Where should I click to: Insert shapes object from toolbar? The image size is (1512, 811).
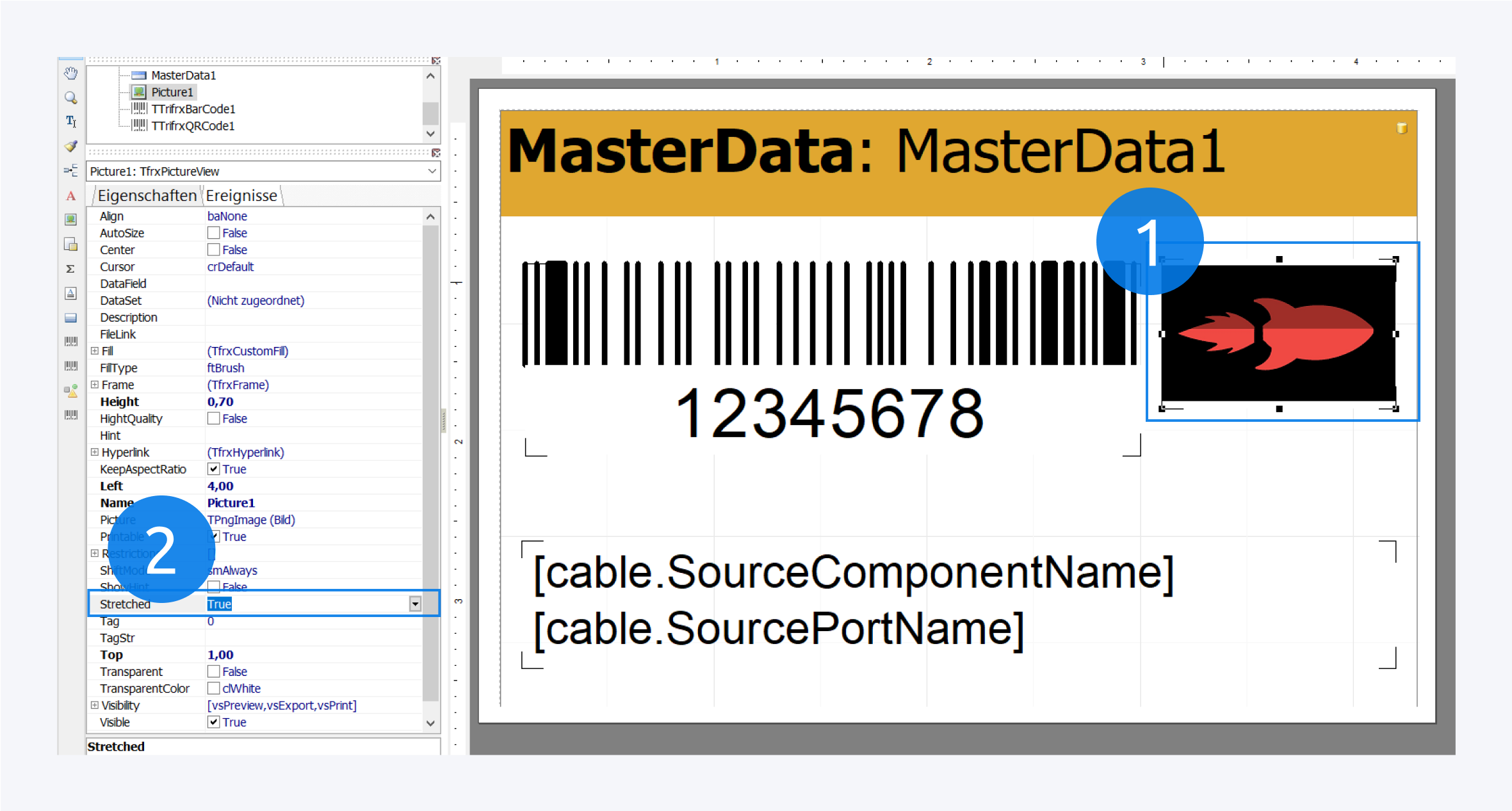(x=71, y=390)
